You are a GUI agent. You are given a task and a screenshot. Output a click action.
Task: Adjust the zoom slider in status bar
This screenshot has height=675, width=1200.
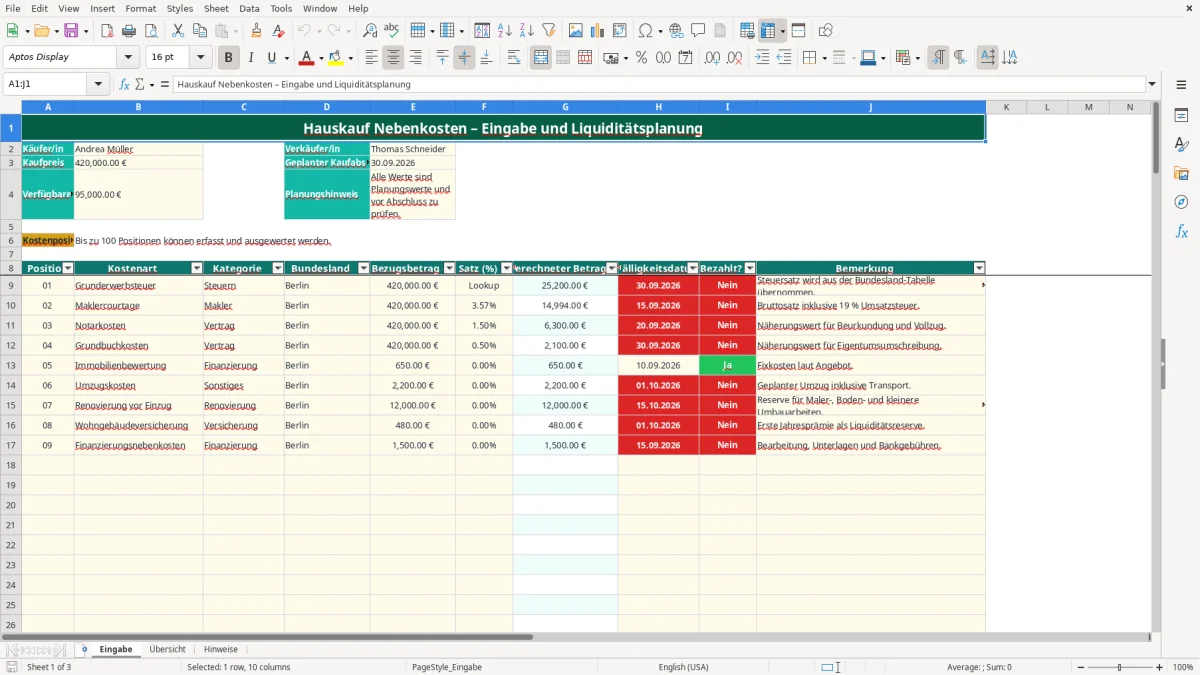click(1119, 667)
